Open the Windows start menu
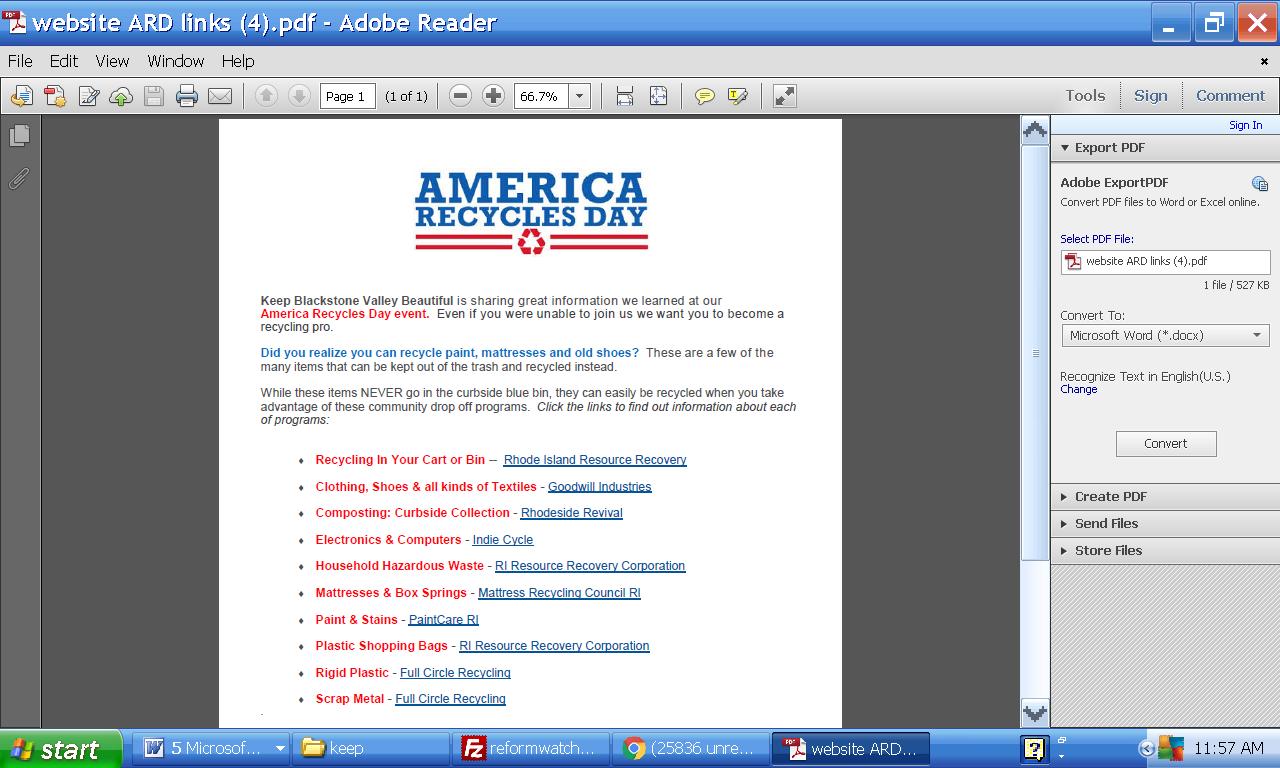 (x=60, y=749)
